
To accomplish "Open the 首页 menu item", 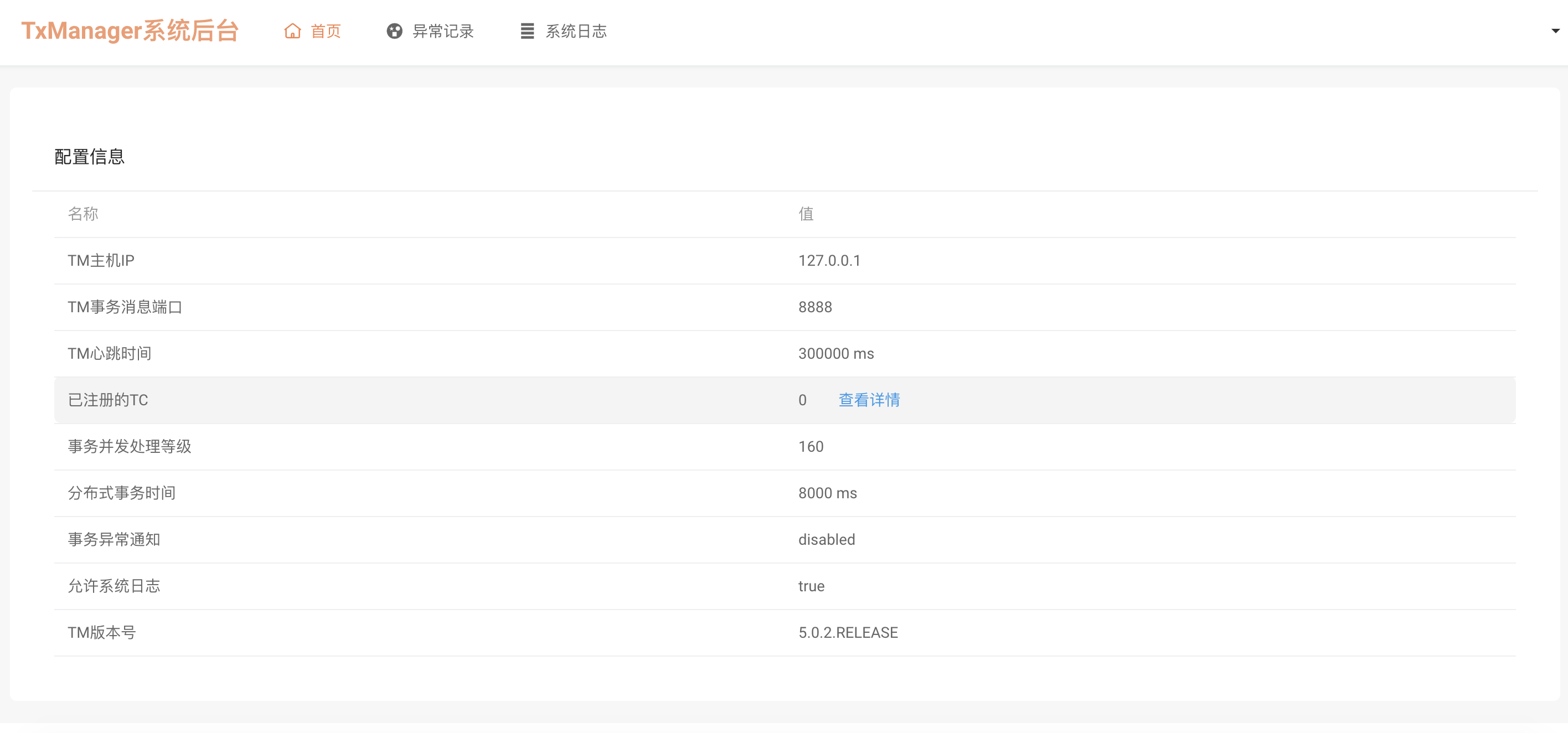I will click(x=326, y=31).
